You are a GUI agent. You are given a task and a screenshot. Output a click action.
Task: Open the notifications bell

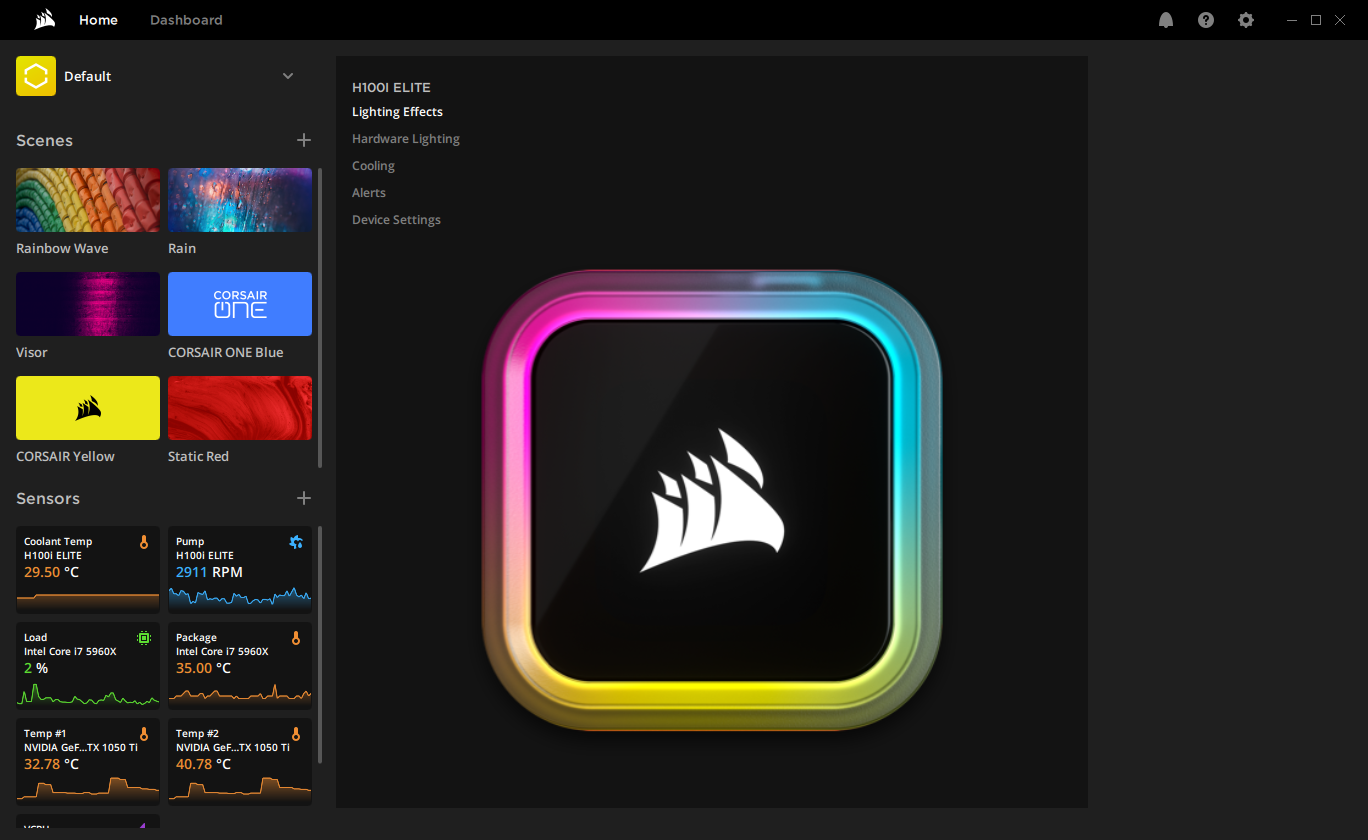1166,20
